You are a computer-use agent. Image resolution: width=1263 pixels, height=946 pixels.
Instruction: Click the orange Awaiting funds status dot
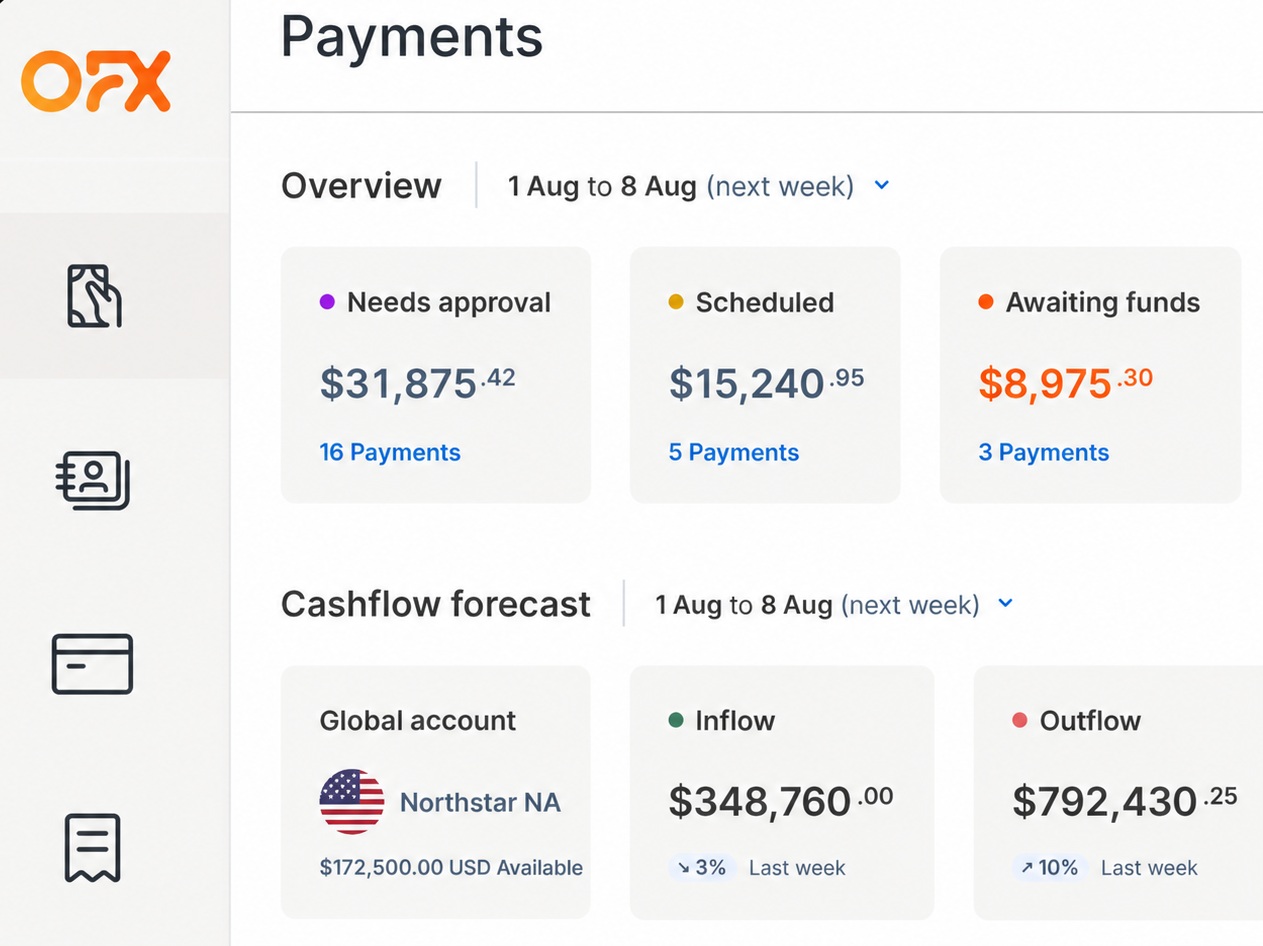point(986,302)
